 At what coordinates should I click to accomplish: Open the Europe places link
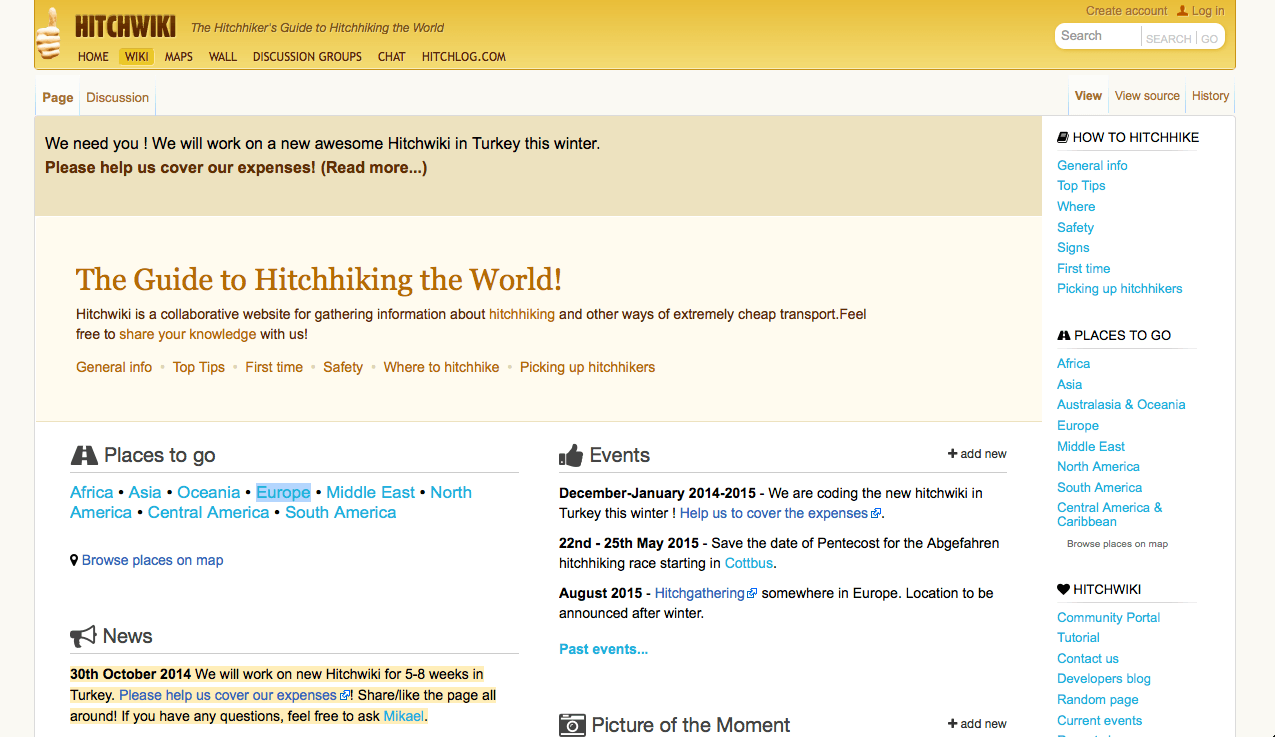coord(283,492)
